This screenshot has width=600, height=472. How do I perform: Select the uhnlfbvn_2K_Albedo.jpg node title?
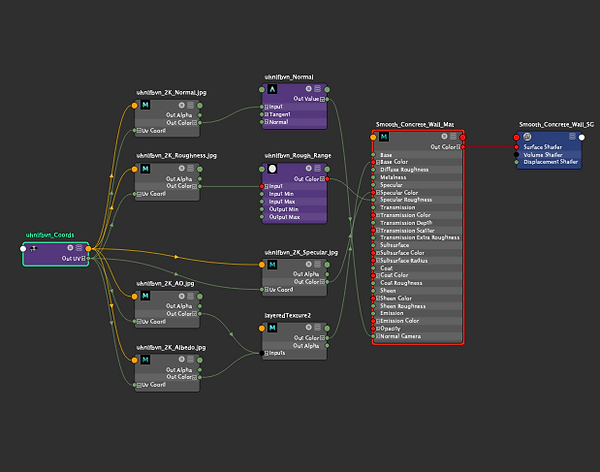point(171,348)
